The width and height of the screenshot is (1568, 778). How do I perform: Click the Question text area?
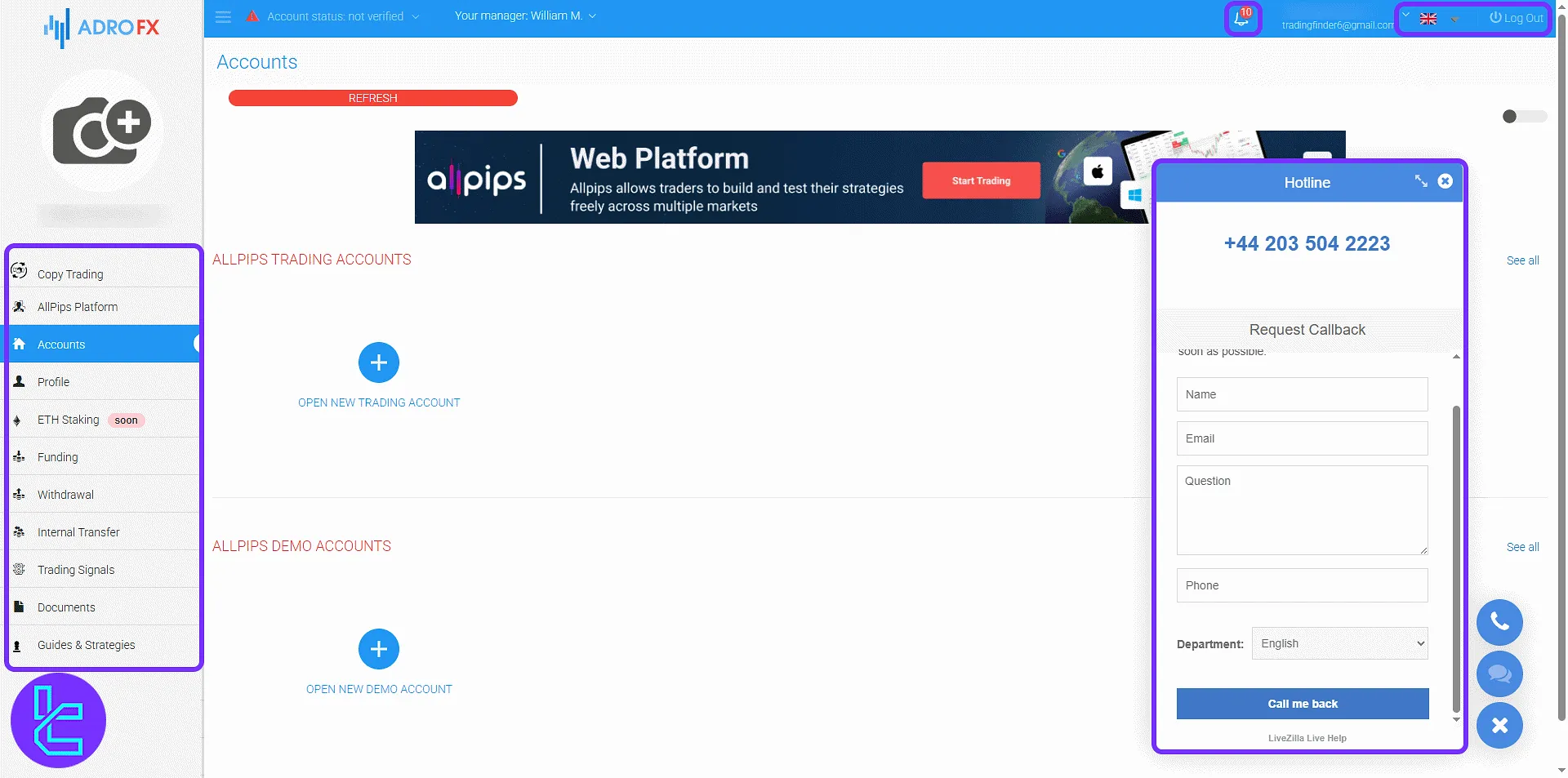[1303, 510]
